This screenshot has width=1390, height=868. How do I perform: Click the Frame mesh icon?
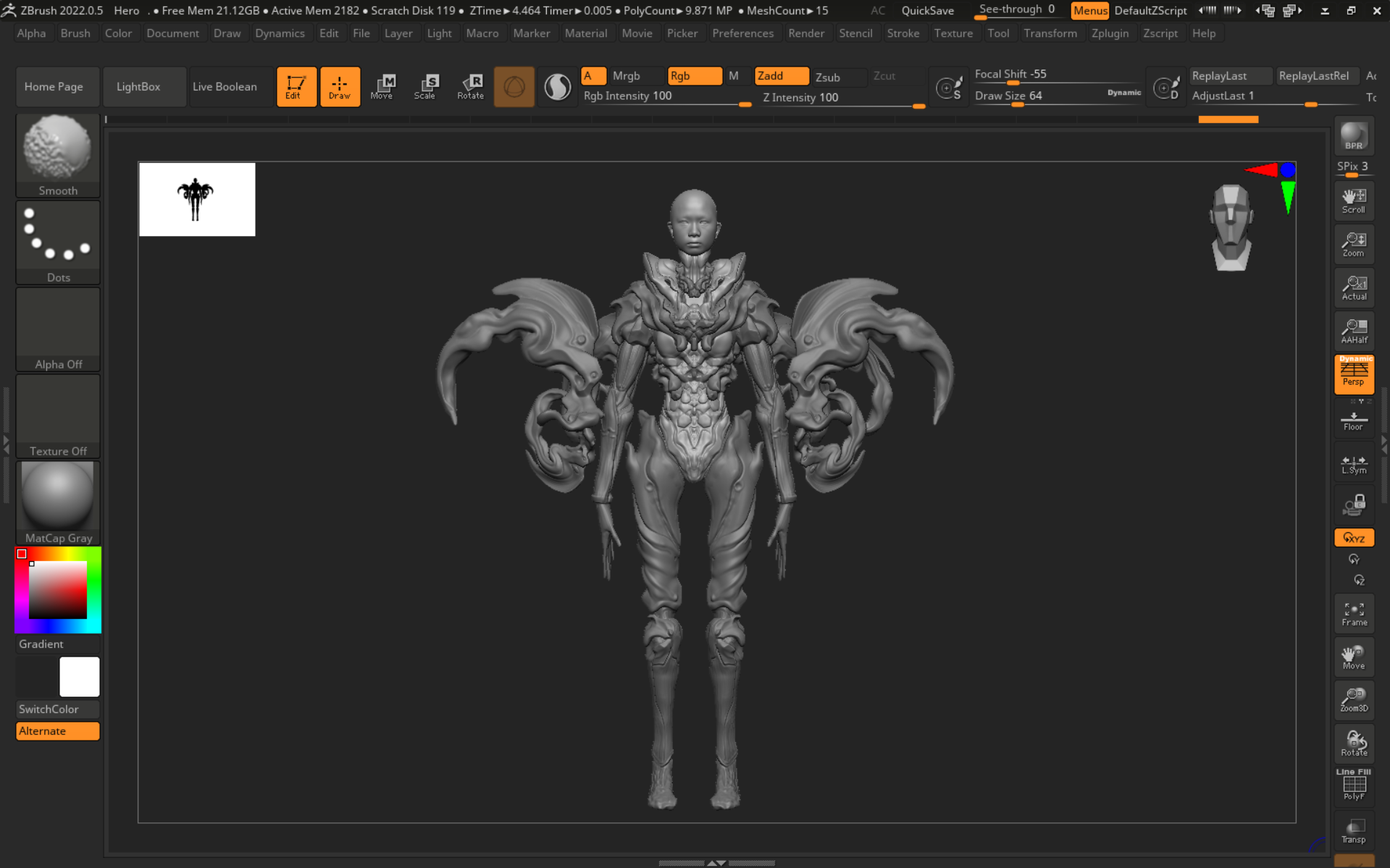(1353, 614)
